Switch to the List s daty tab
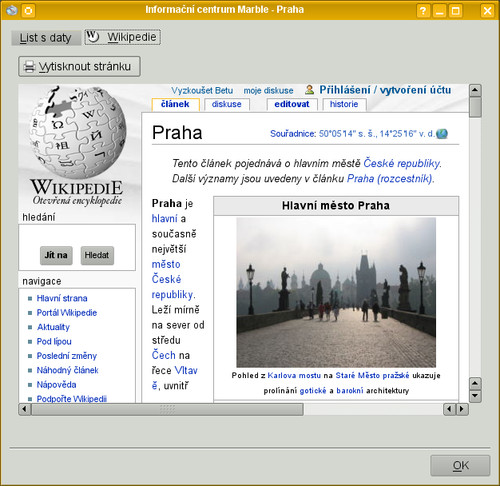500x486 pixels. click(46, 38)
